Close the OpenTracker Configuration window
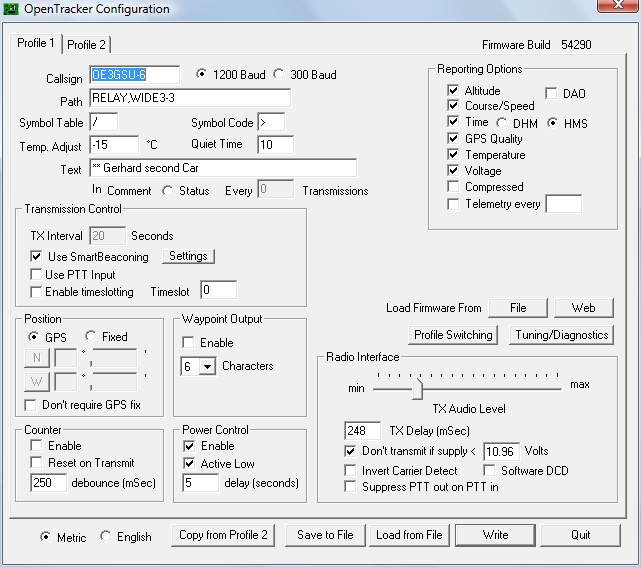Screen dimensions: 641x567 point(618,6)
